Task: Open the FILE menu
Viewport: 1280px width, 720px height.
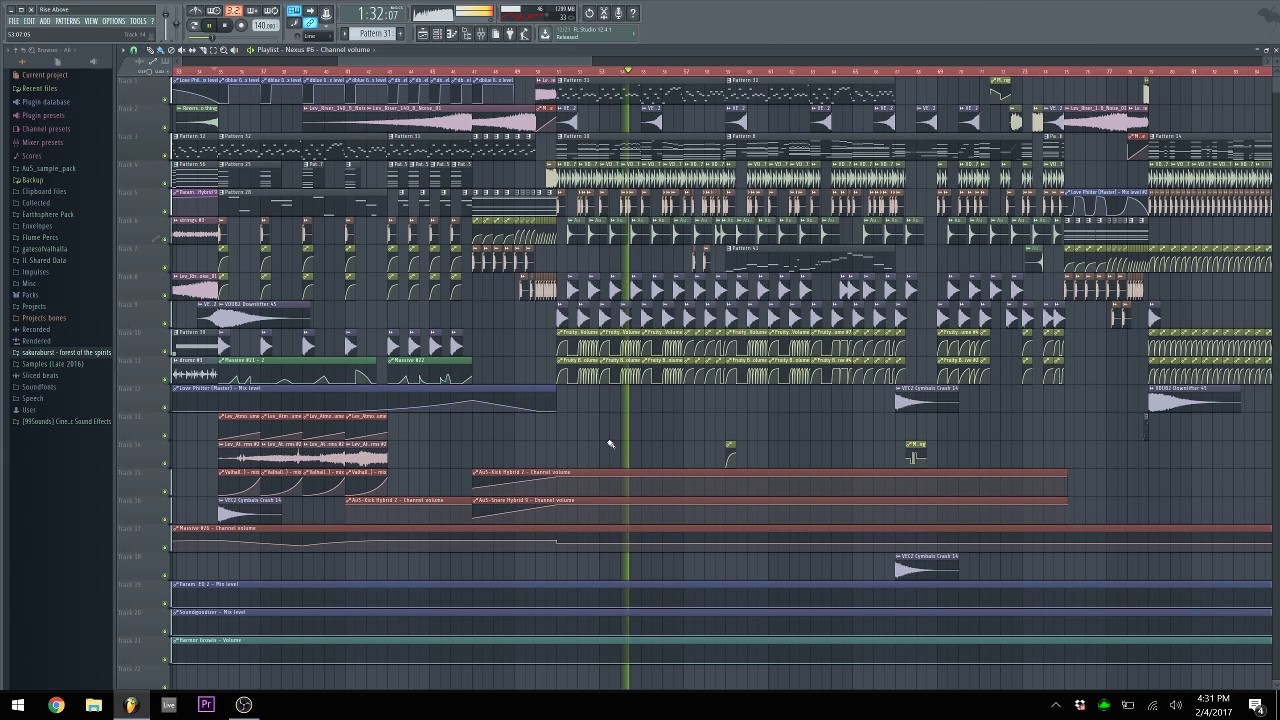Action: pyautogui.click(x=14, y=21)
